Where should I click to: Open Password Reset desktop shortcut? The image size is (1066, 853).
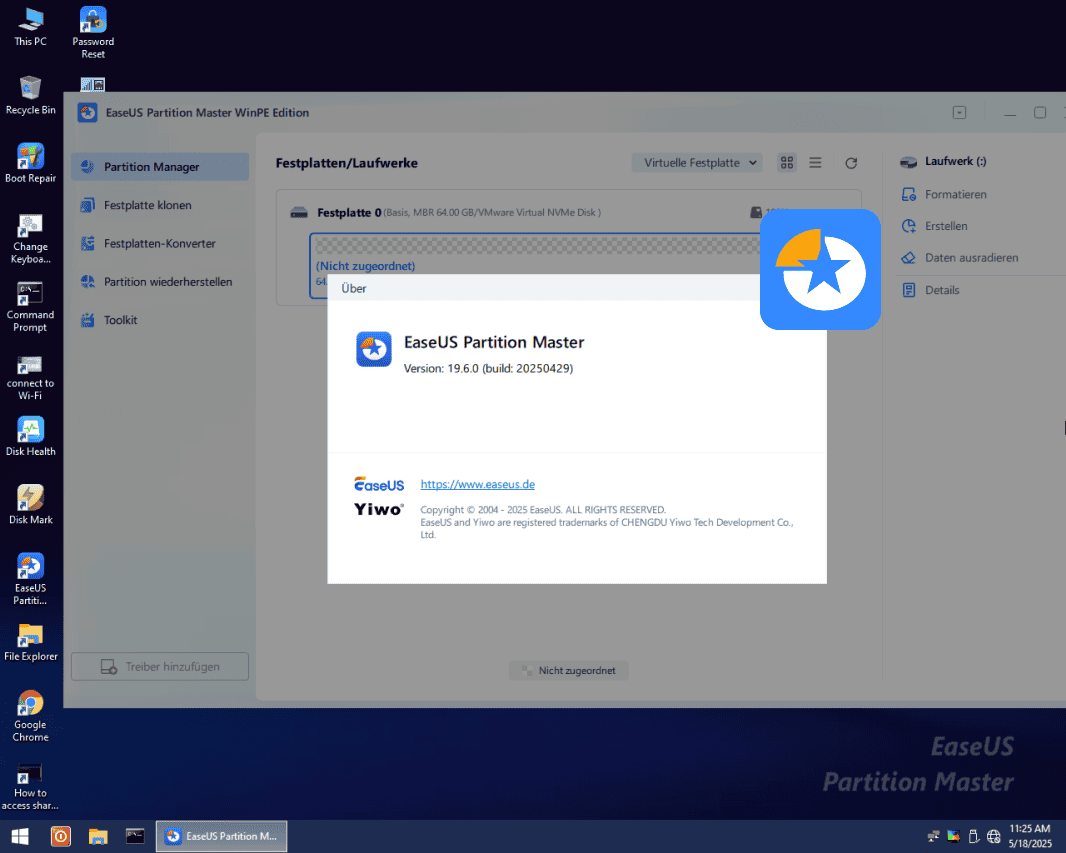click(93, 33)
